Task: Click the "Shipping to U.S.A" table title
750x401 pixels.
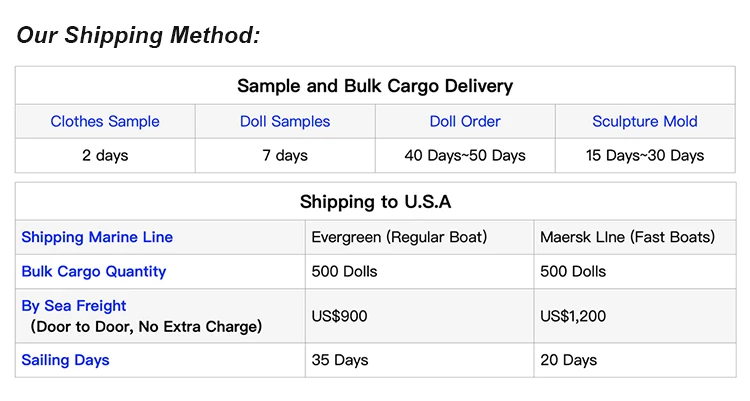Action: (x=375, y=202)
